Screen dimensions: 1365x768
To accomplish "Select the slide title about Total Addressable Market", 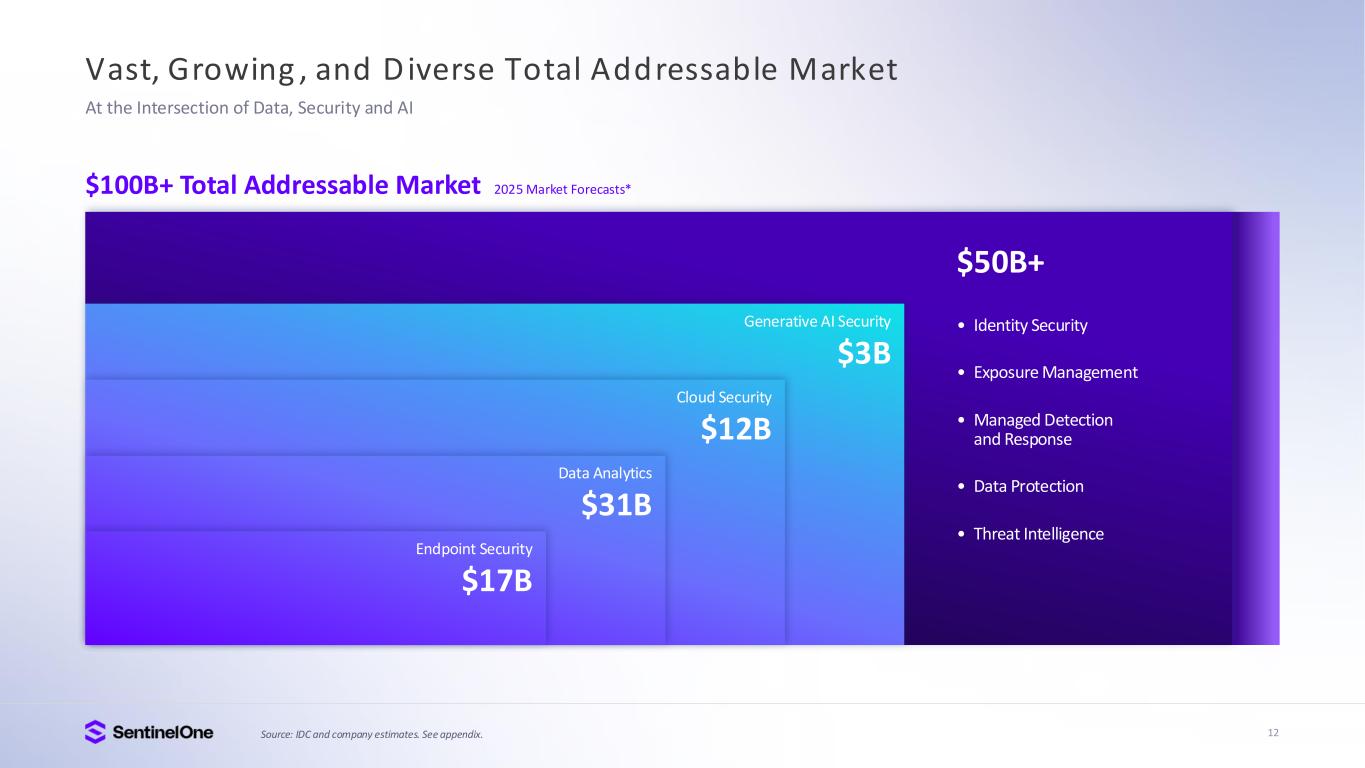I will pos(491,69).
